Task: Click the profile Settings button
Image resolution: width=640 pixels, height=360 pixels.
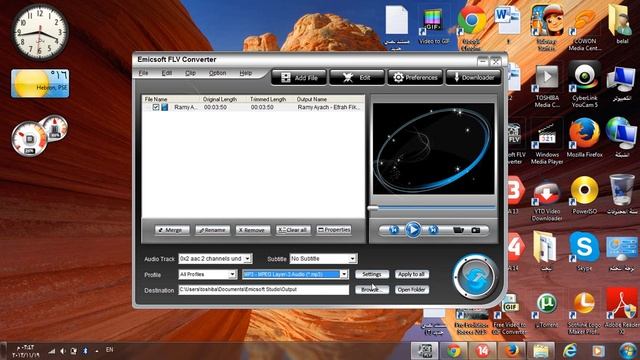Action: pyautogui.click(x=372, y=274)
